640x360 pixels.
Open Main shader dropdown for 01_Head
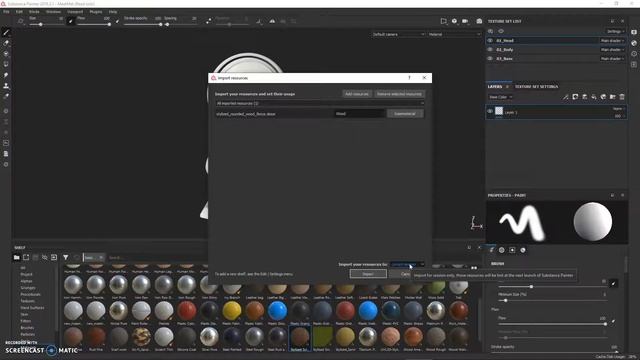tap(612, 40)
